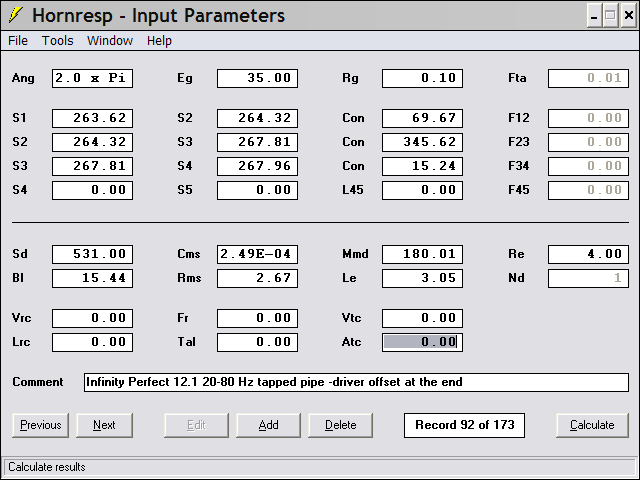Select the S1 field with 263.62

pyautogui.click(x=92, y=118)
